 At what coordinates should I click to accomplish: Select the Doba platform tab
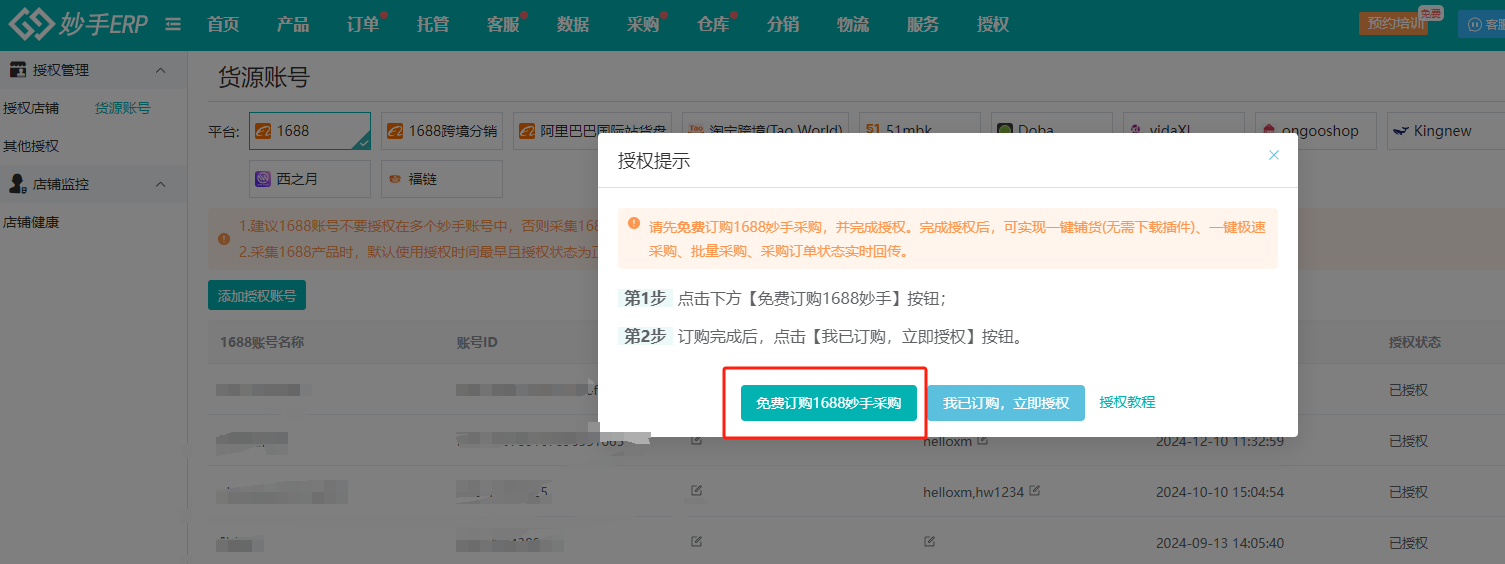1052,131
